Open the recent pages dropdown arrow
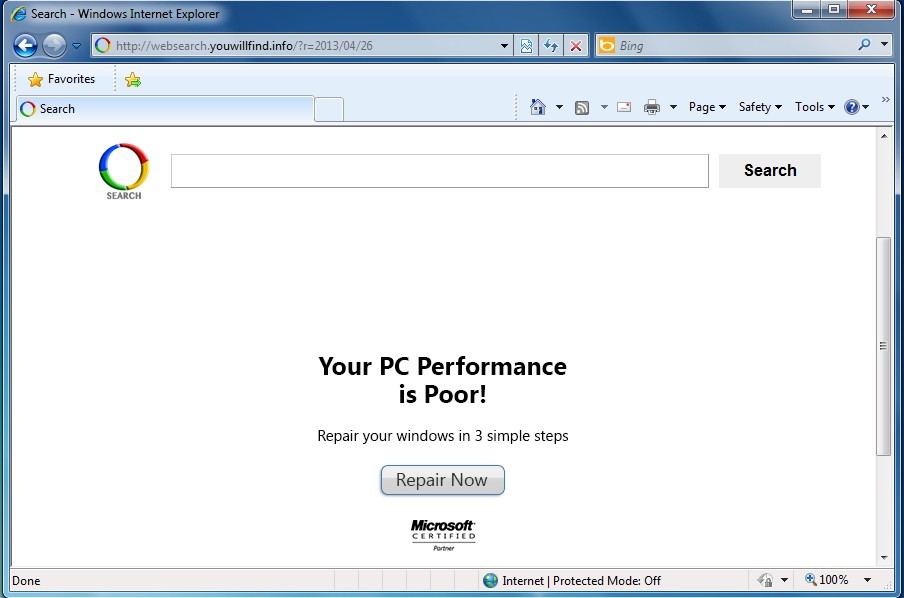Screen dimensions: 904x598 click(x=76, y=46)
